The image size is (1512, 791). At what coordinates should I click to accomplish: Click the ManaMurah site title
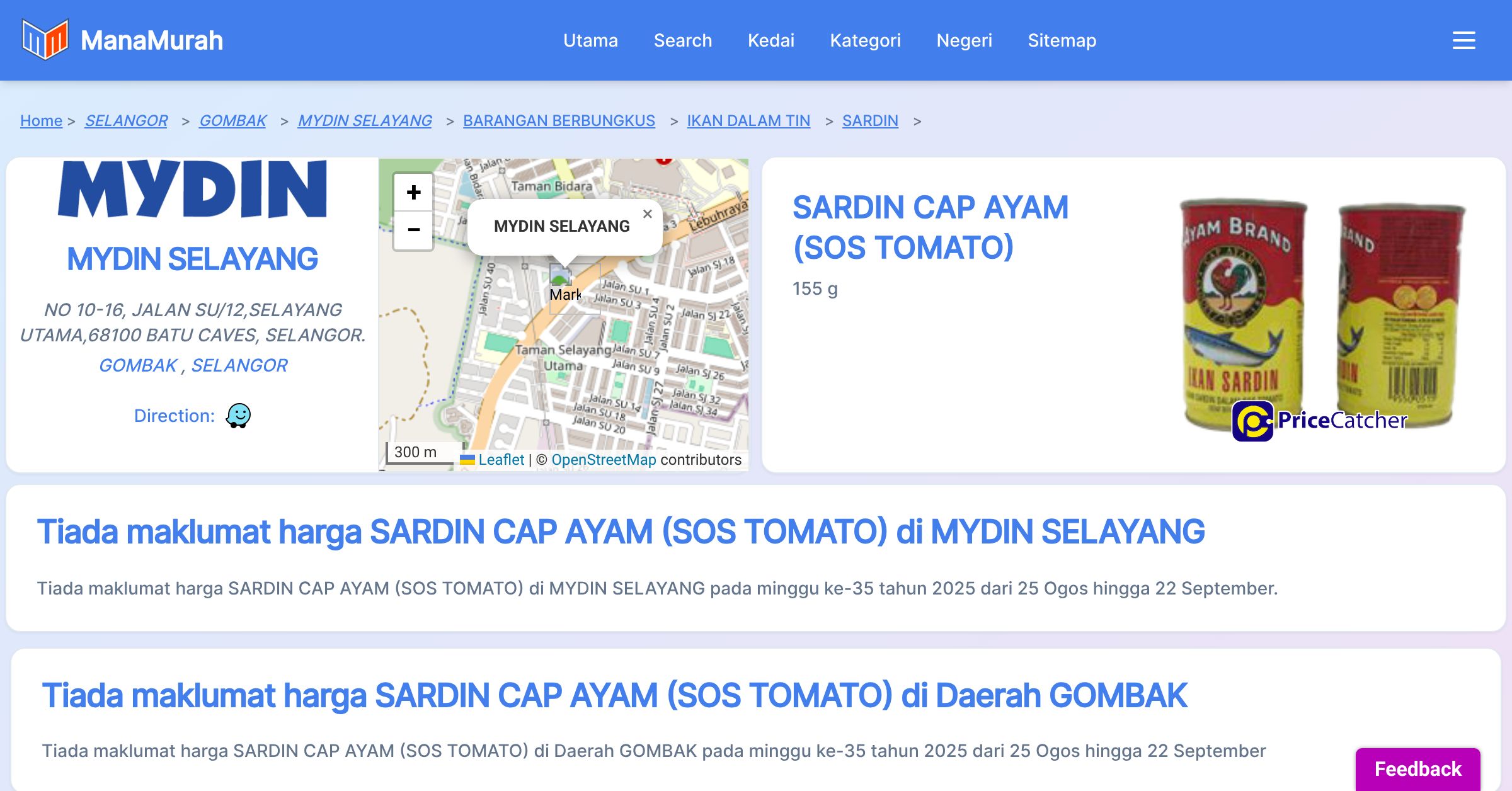click(x=152, y=40)
